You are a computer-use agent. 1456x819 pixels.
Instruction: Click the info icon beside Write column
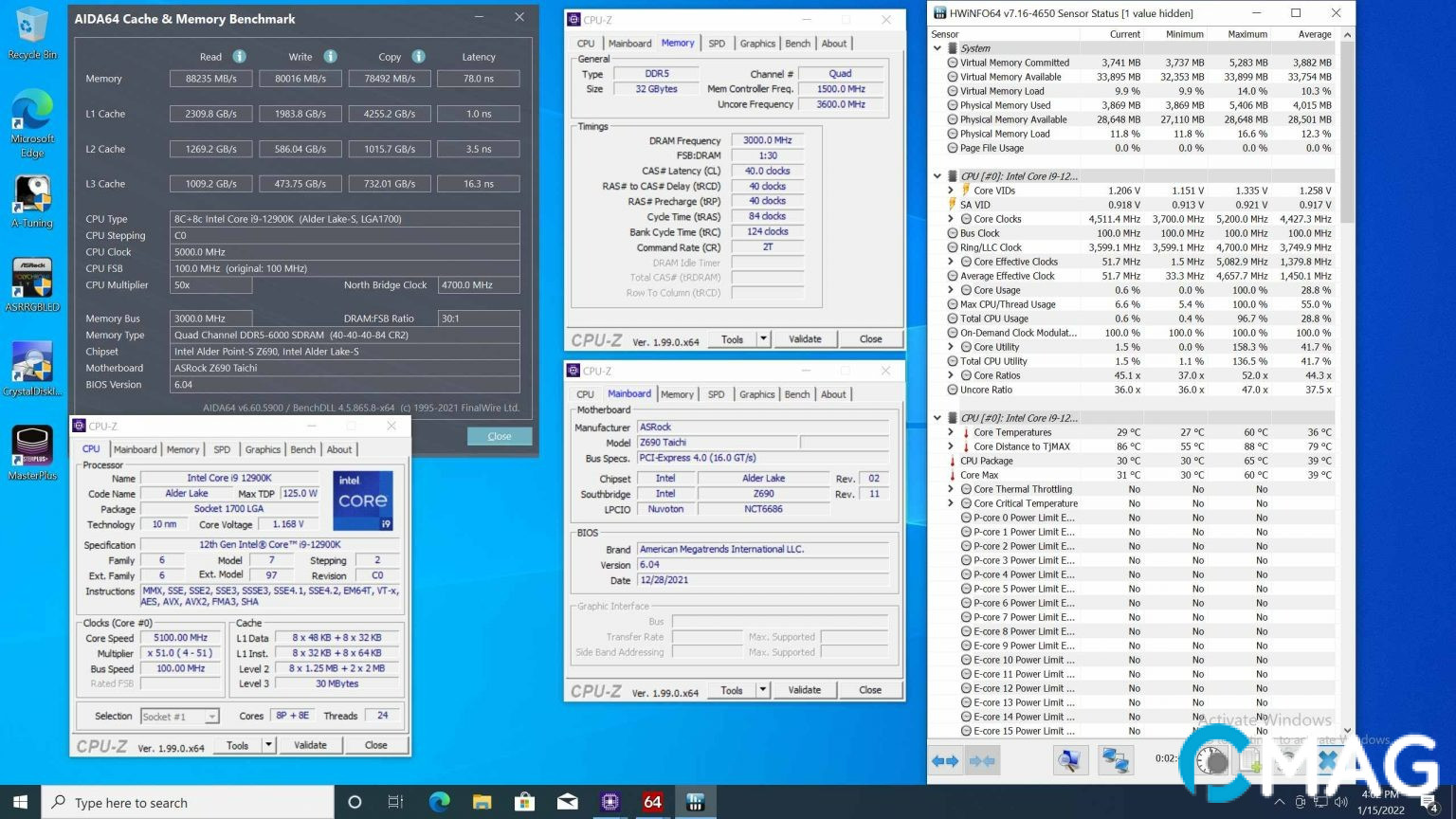[x=330, y=57]
